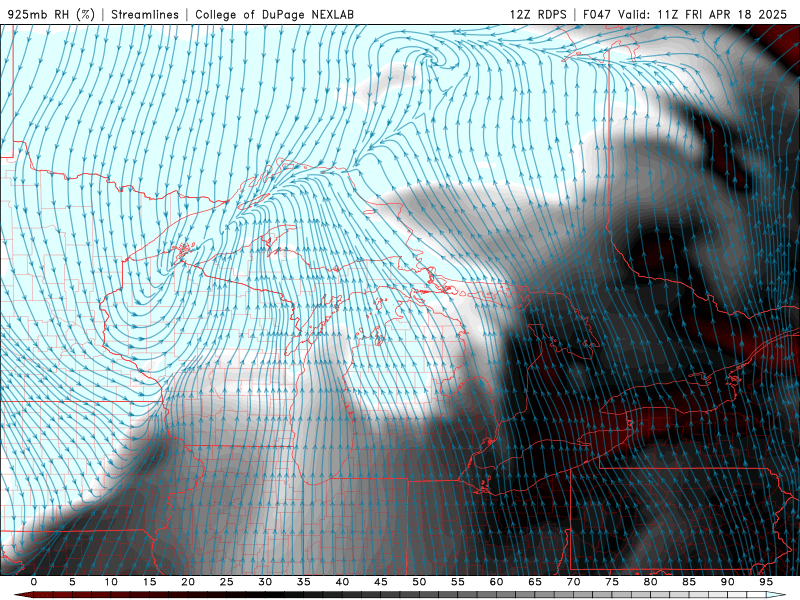Screen dimensions: 800x600
Task: Select the 'Streamlines' header label
Action: coord(145,14)
